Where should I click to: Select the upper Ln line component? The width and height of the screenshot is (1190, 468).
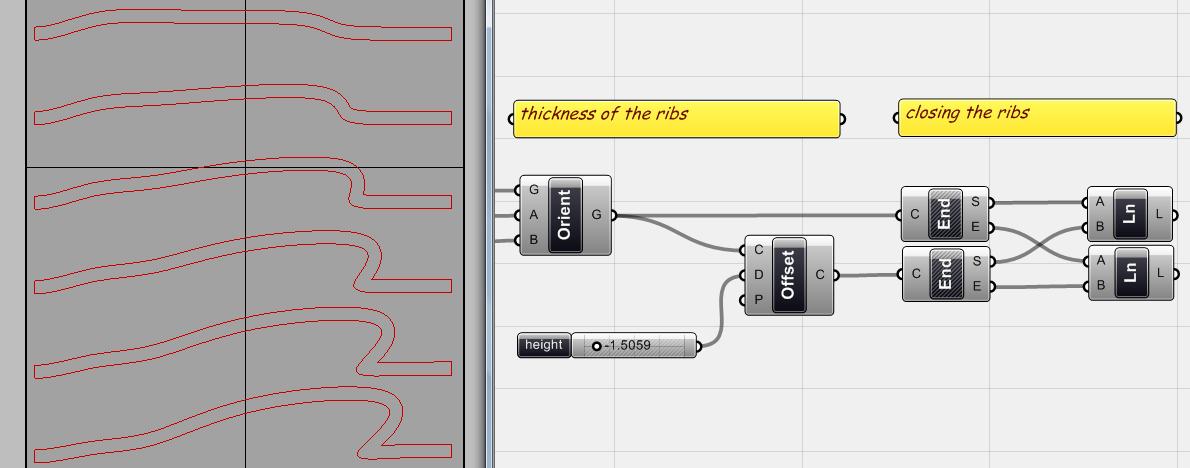click(1131, 215)
